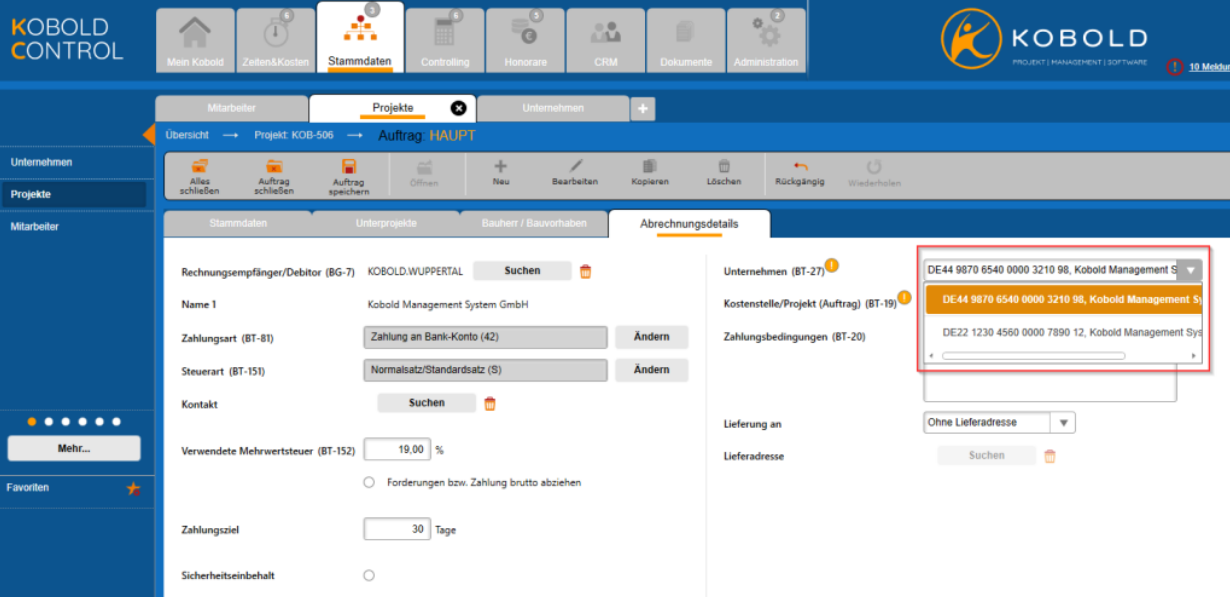Click the Auftrag speichern save icon
Image resolution: width=1230 pixels, height=597 pixels.
(x=349, y=167)
